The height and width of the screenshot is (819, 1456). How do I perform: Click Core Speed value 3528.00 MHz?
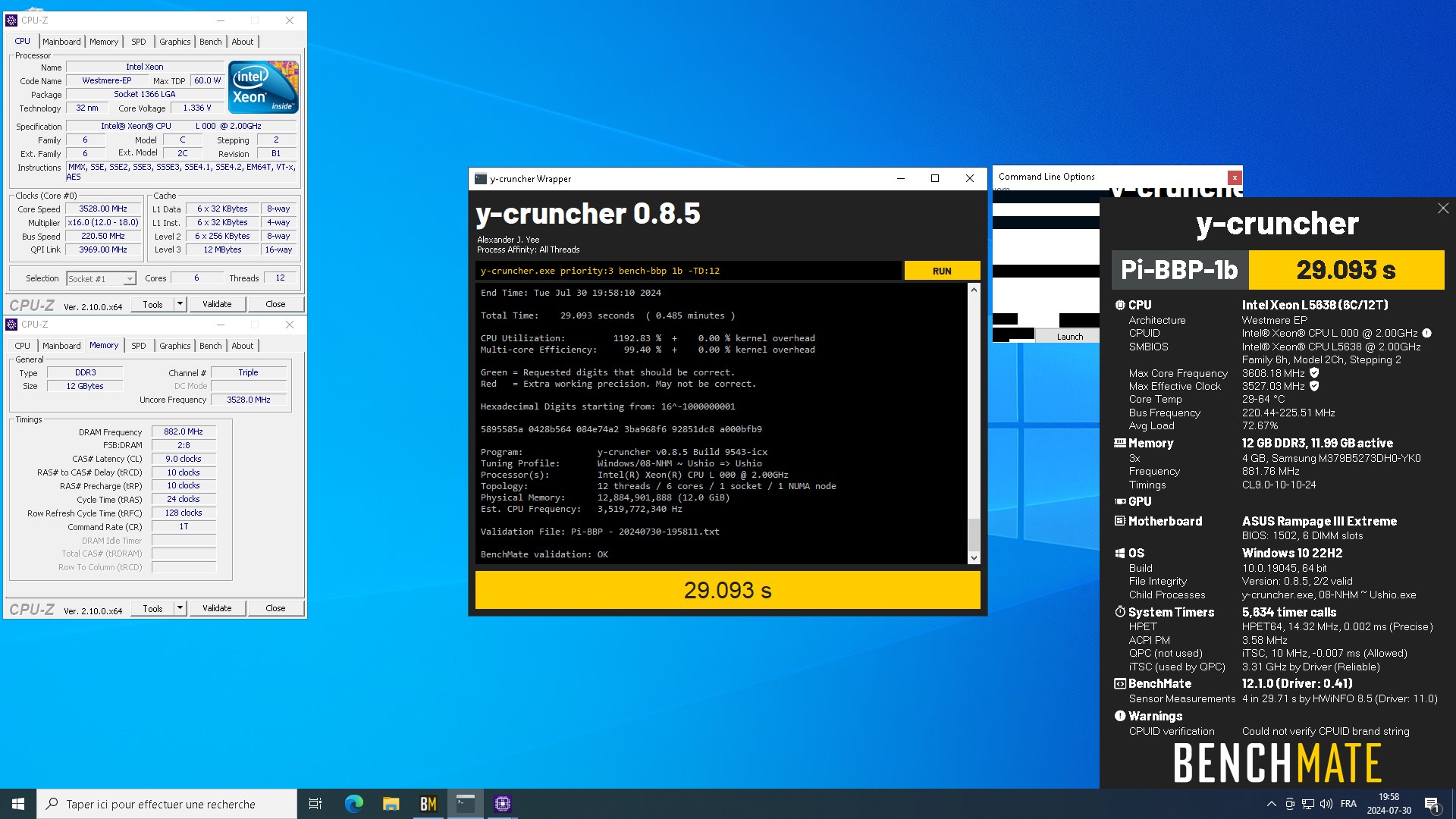pyautogui.click(x=103, y=209)
